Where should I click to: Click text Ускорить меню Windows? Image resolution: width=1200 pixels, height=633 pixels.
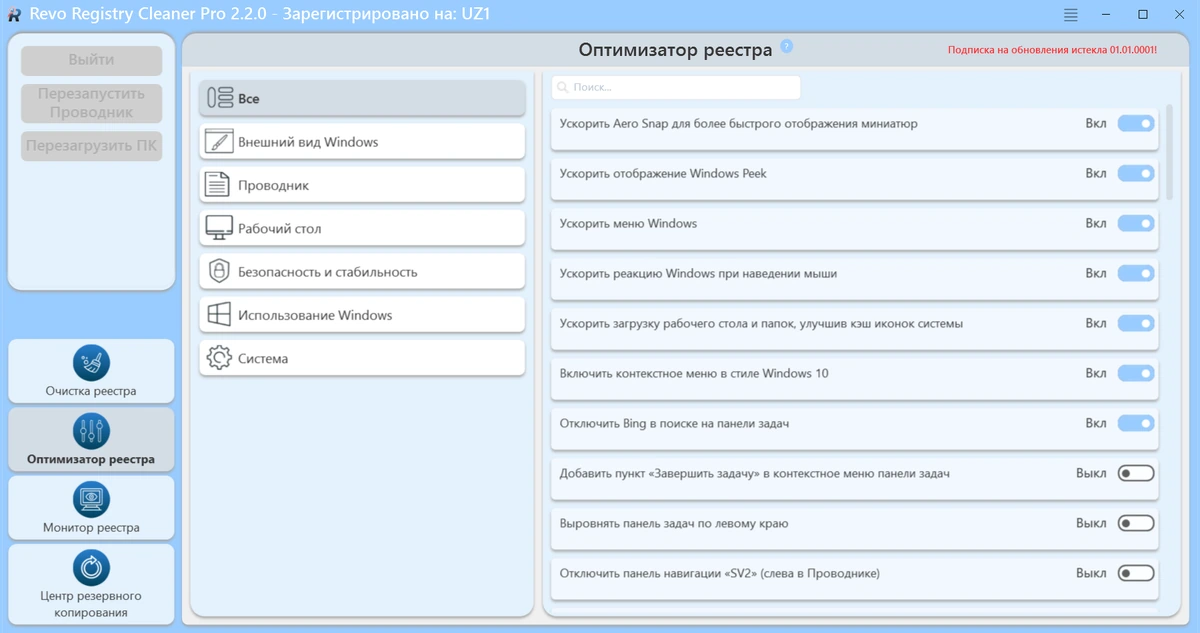(x=628, y=223)
